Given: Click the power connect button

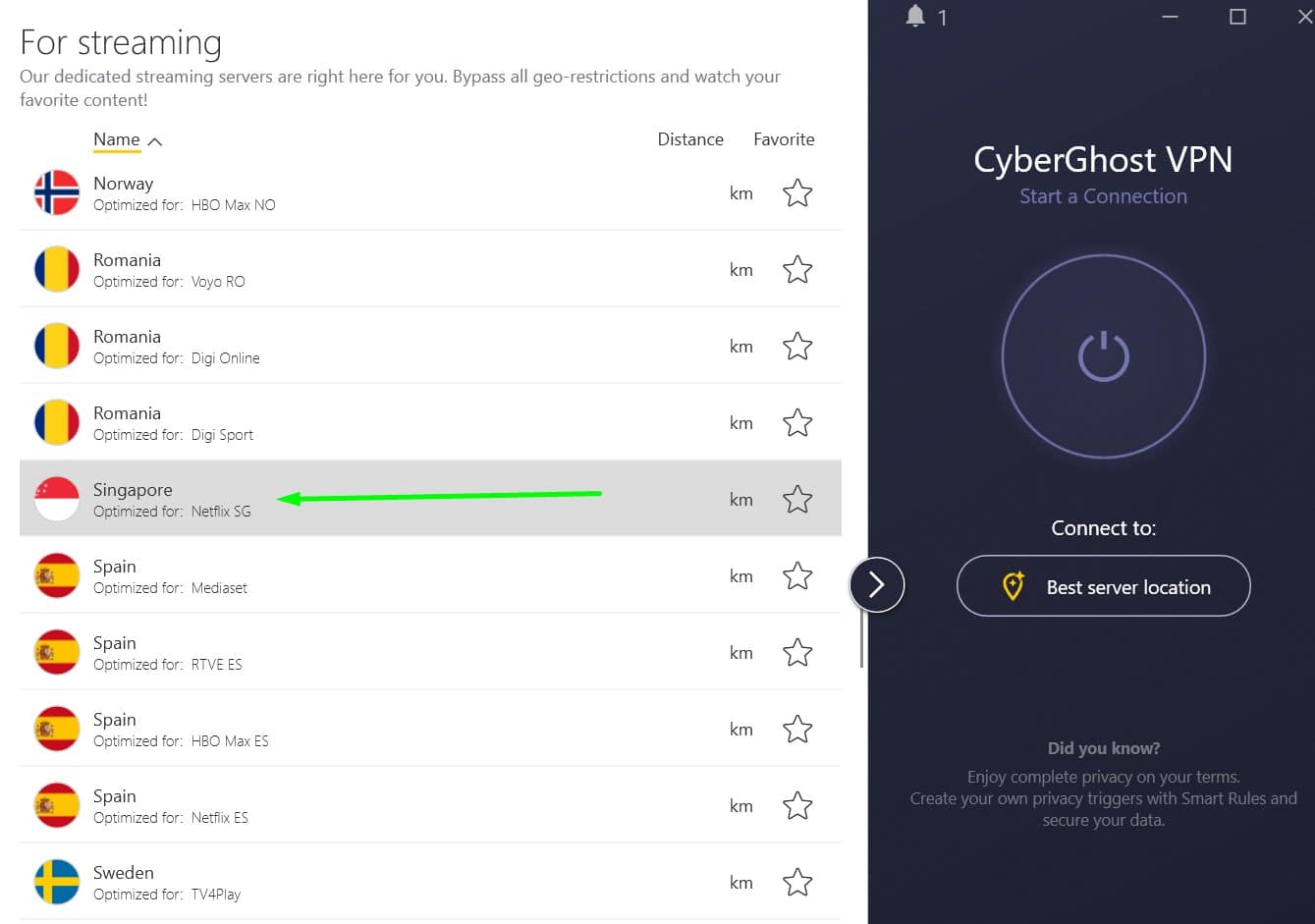Looking at the screenshot, I should coord(1104,356).
